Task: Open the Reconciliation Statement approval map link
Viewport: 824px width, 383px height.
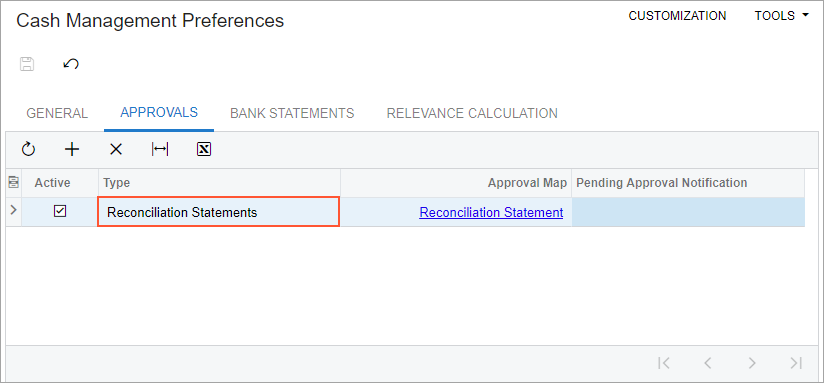Action: 491,212
